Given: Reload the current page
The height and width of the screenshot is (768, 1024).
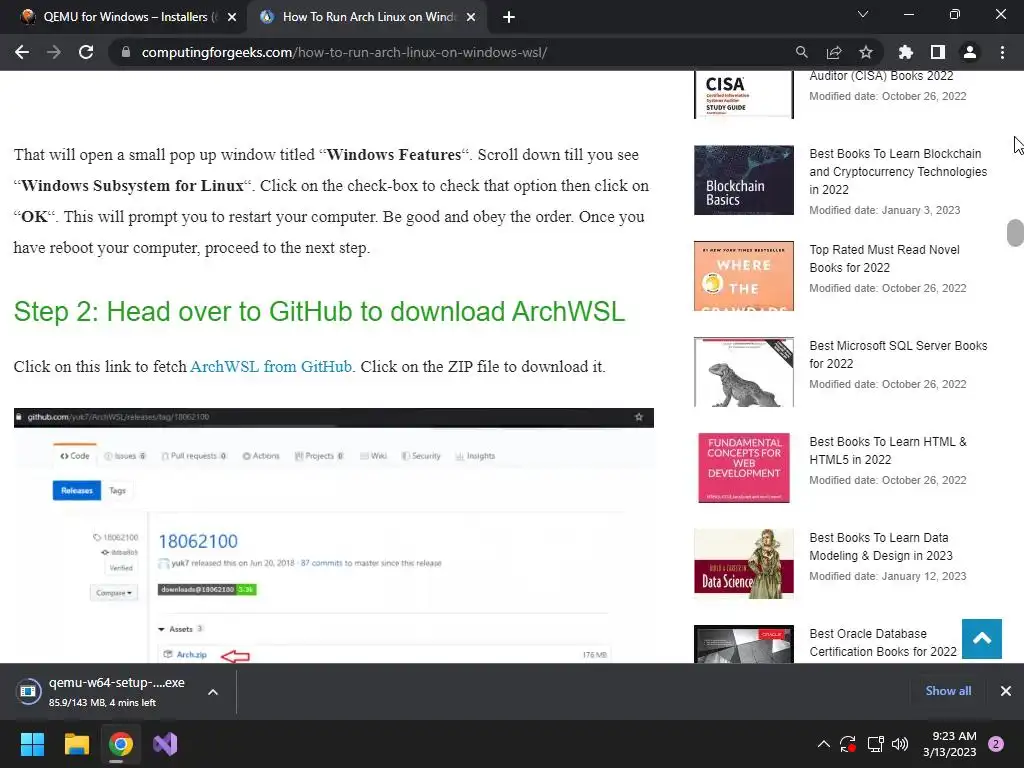Looking at the screenshot, I should (x=86, y=52).
